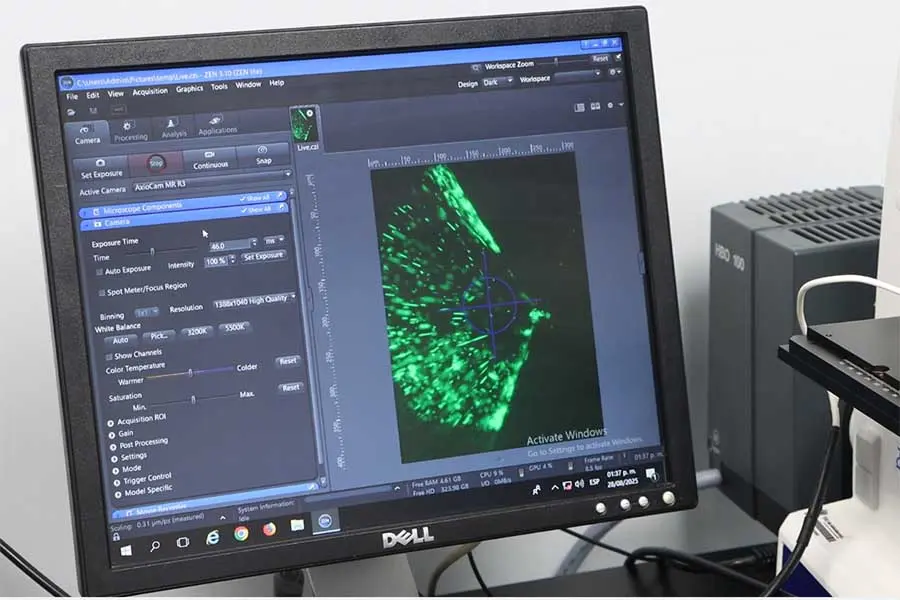The width and height of the screenshot is (900, 600).
Task: Open the Acquisition menu
Action: tap(150, 90)
